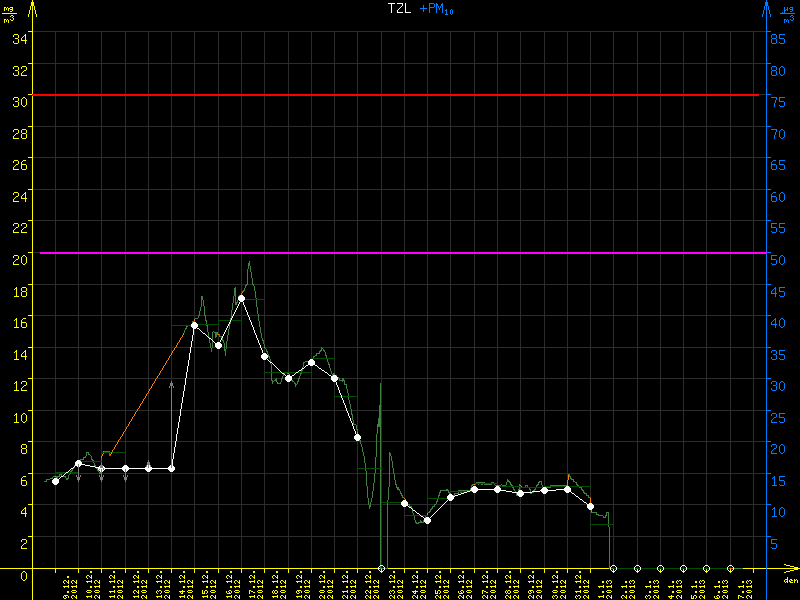Click the 17.12.2012 date label

(254, 585)
